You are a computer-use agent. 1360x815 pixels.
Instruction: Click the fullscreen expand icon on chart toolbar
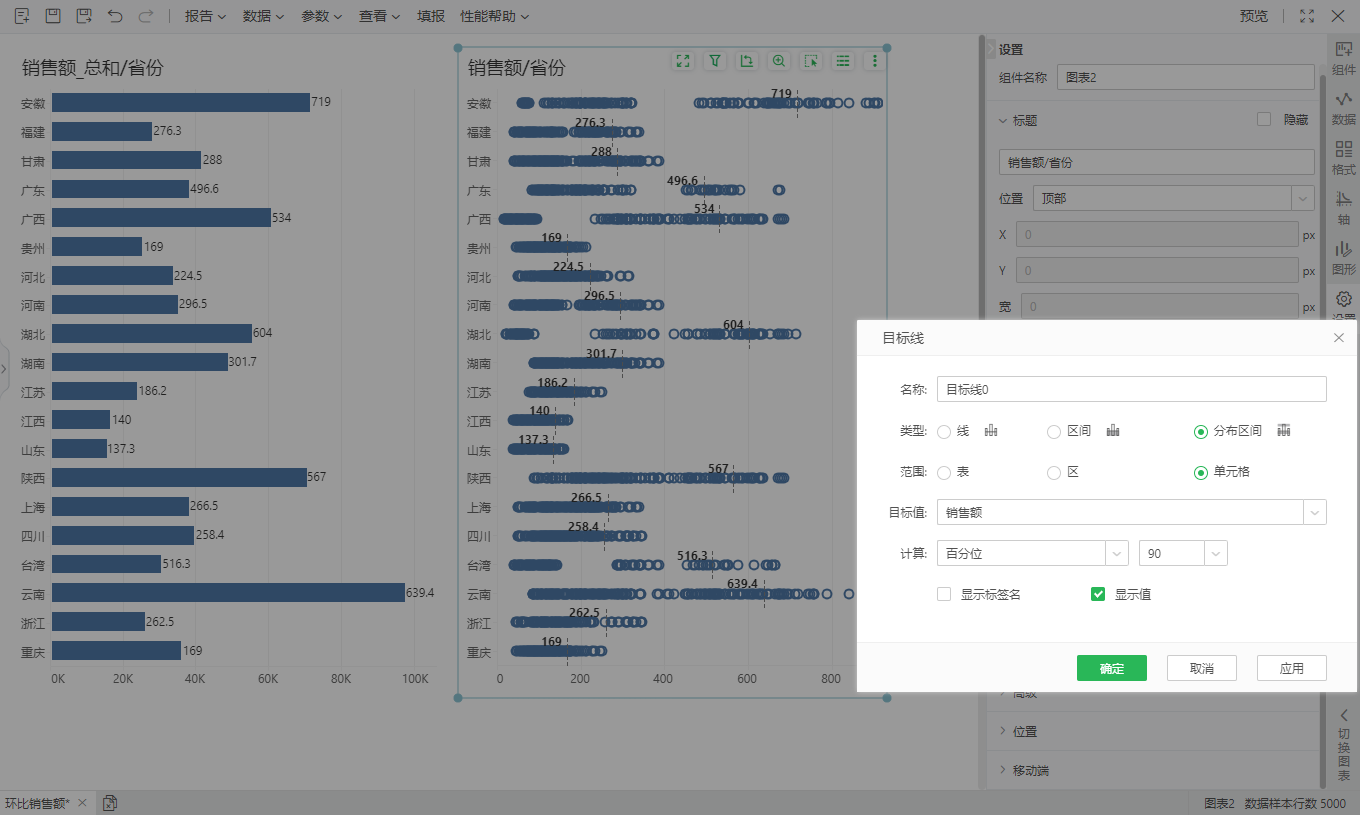(683, 61)
